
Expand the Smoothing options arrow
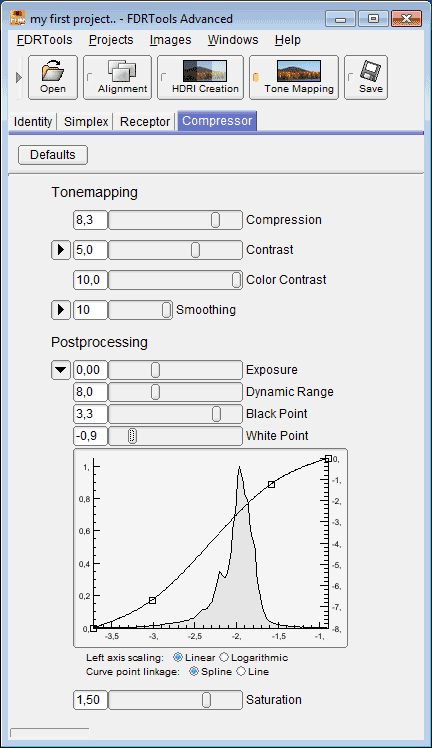(x=61, y=310)
